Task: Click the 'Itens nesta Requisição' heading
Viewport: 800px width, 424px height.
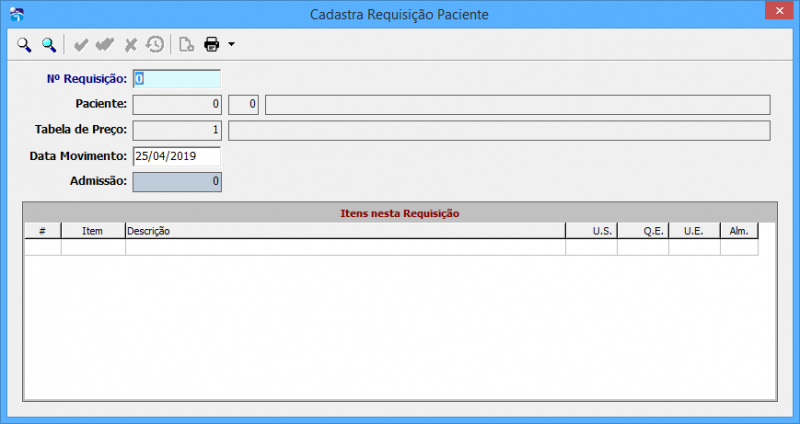Action: tap(399, 213)
